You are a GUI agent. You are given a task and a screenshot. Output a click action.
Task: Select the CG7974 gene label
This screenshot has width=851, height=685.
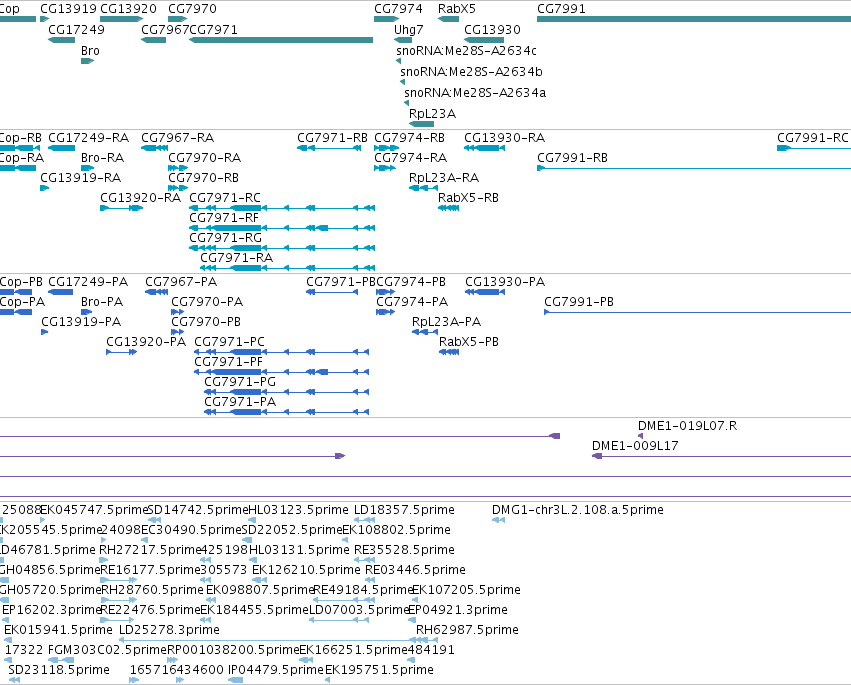click(x=398, y=9)
